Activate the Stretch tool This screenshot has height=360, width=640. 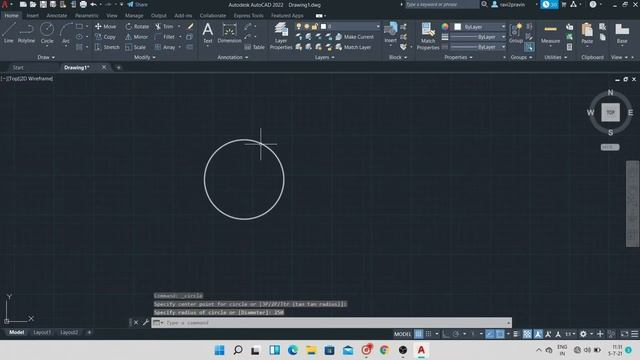coord(107,47)
